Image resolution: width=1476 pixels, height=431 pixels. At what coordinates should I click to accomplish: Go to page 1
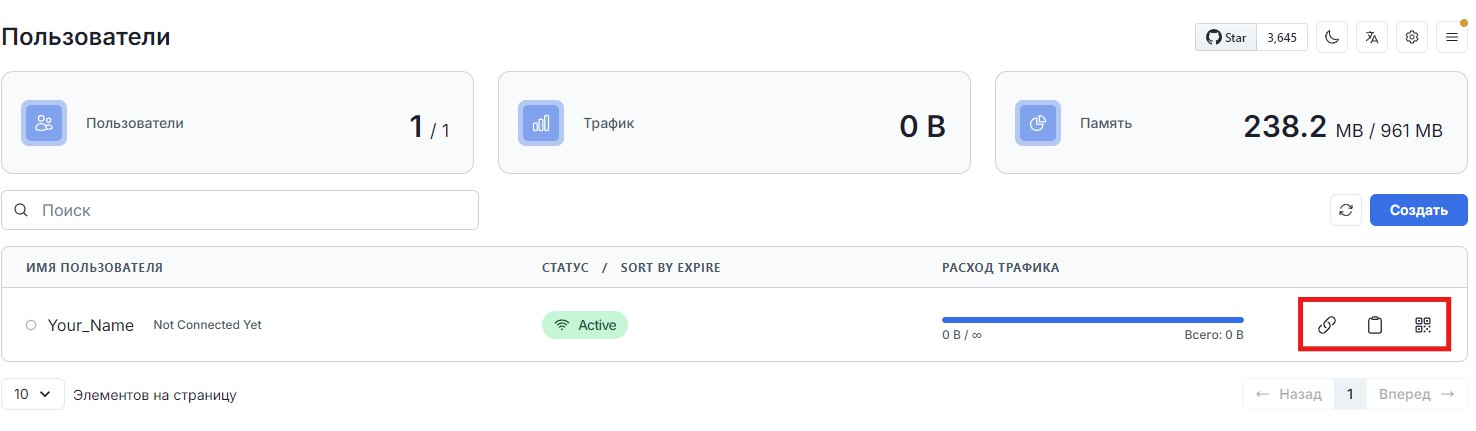(1350, 394)
